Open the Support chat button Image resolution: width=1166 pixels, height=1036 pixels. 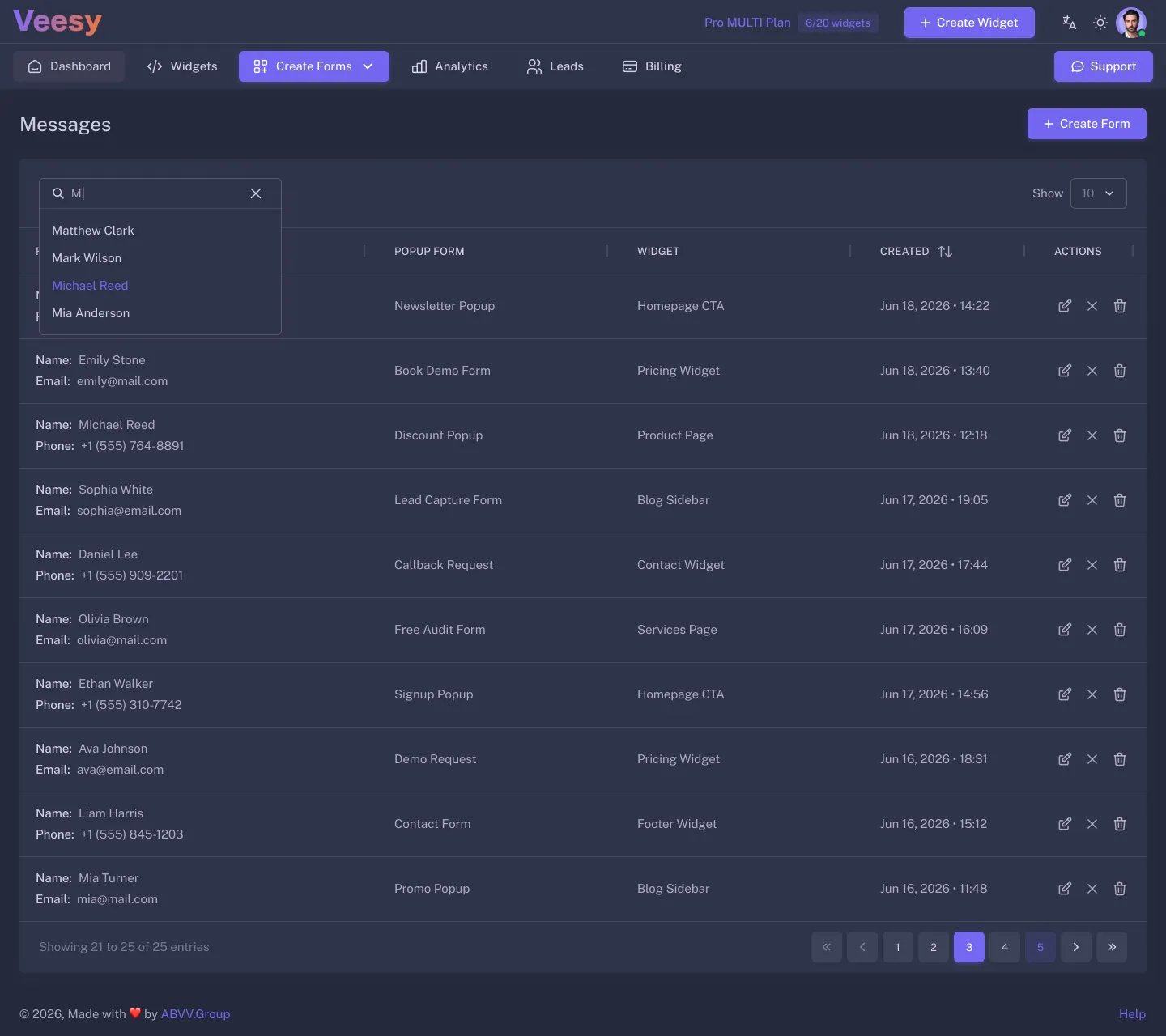(x=1104, y=66)
